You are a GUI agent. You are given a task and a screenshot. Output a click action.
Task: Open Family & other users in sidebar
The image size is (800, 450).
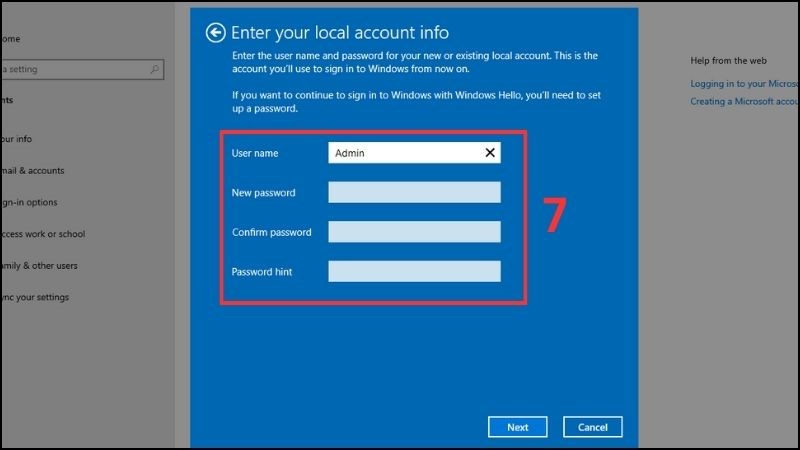[39, 265]
